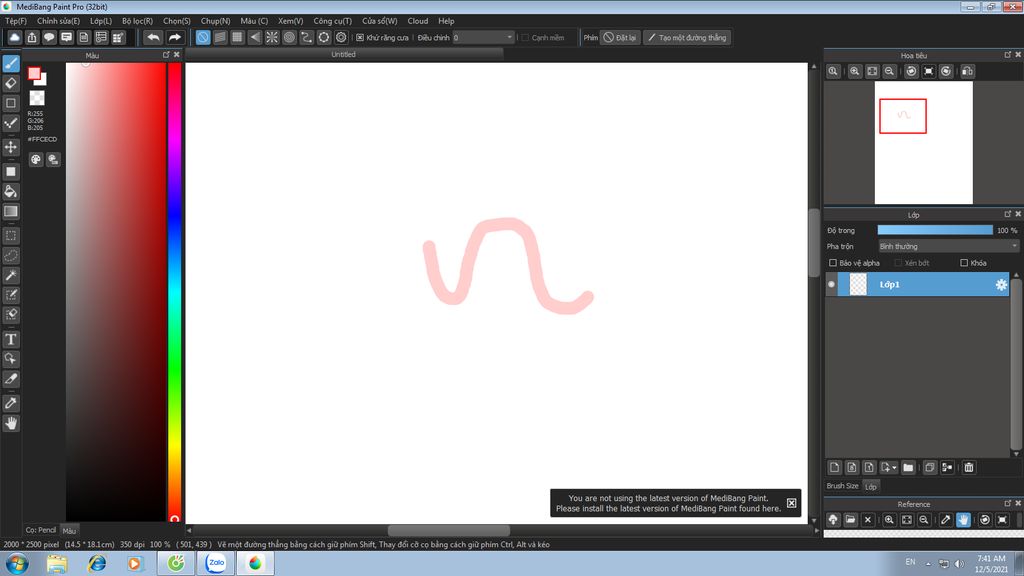Open the cloud icon in top toolbar

(14, 37)
